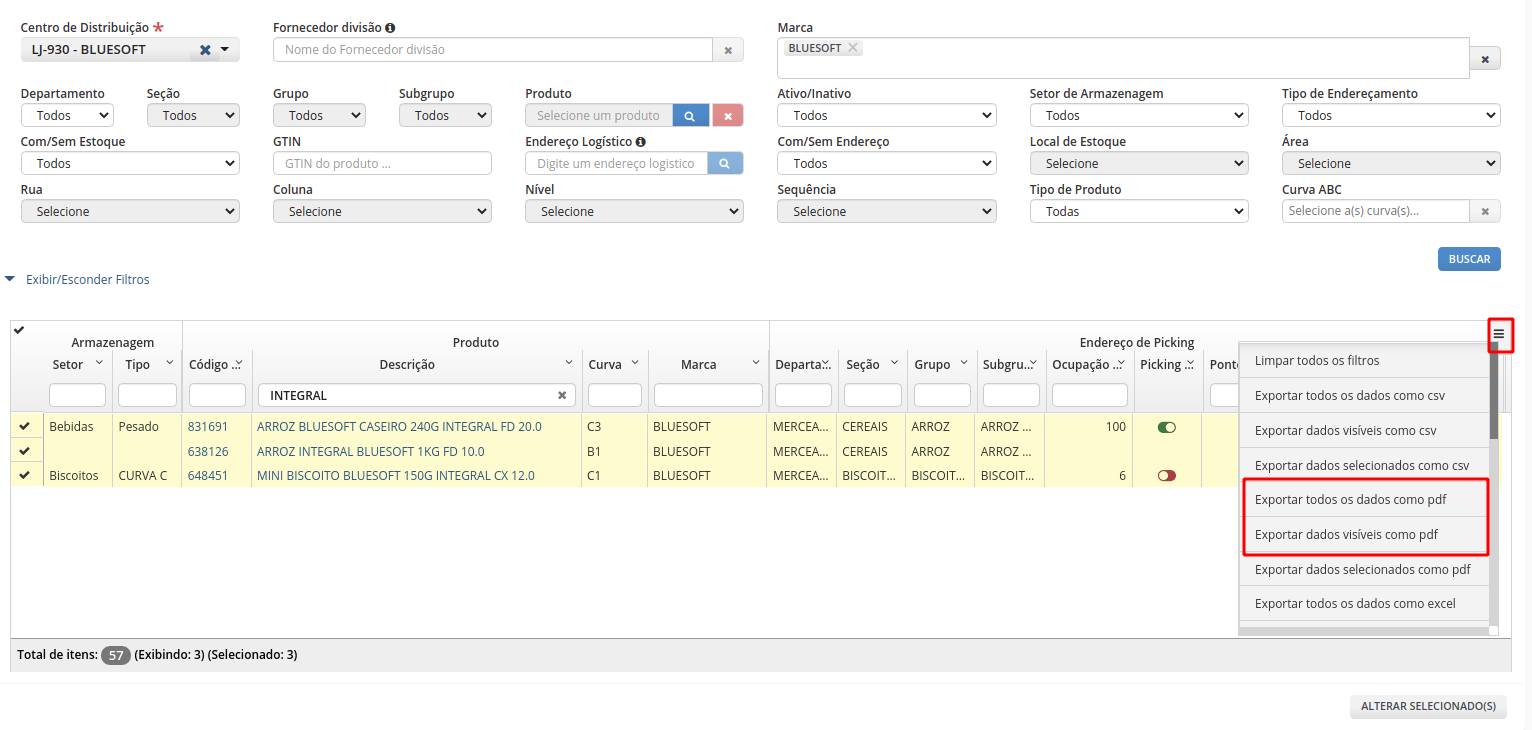The image size is (1532, 730).
Task: Clear the Centro de Distribuição selection with the X icon
Action: [x=205, y=50]
